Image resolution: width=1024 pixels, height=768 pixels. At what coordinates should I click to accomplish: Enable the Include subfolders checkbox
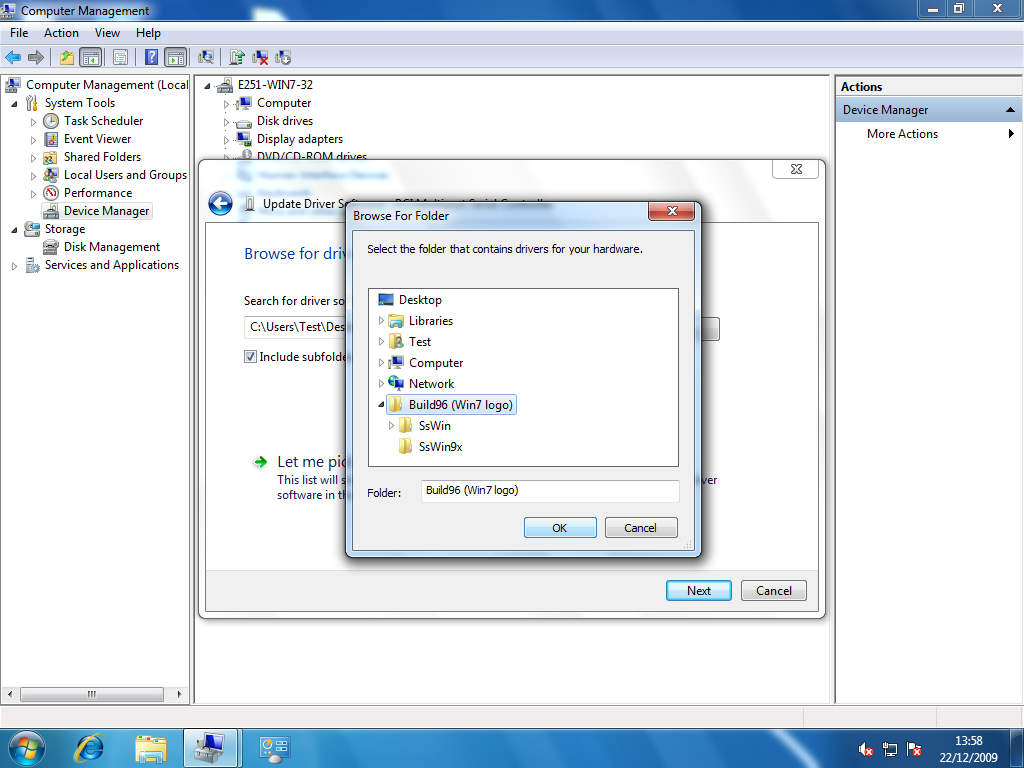(249, 356)
